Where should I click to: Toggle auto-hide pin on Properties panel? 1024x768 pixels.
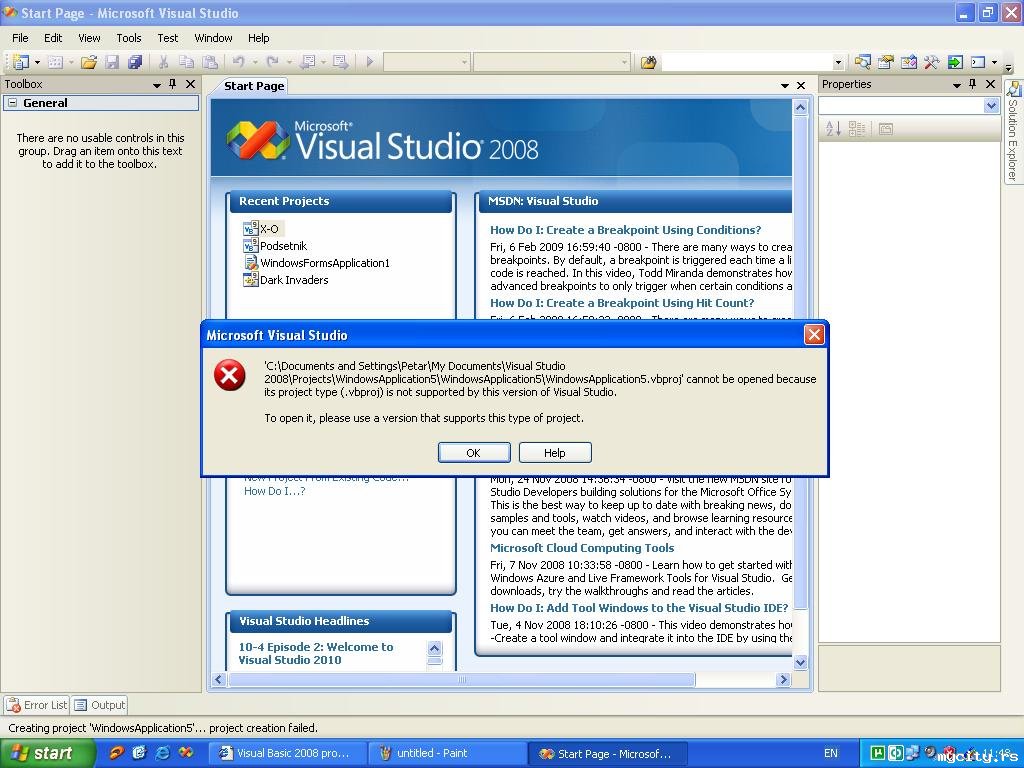coord(972,84)
